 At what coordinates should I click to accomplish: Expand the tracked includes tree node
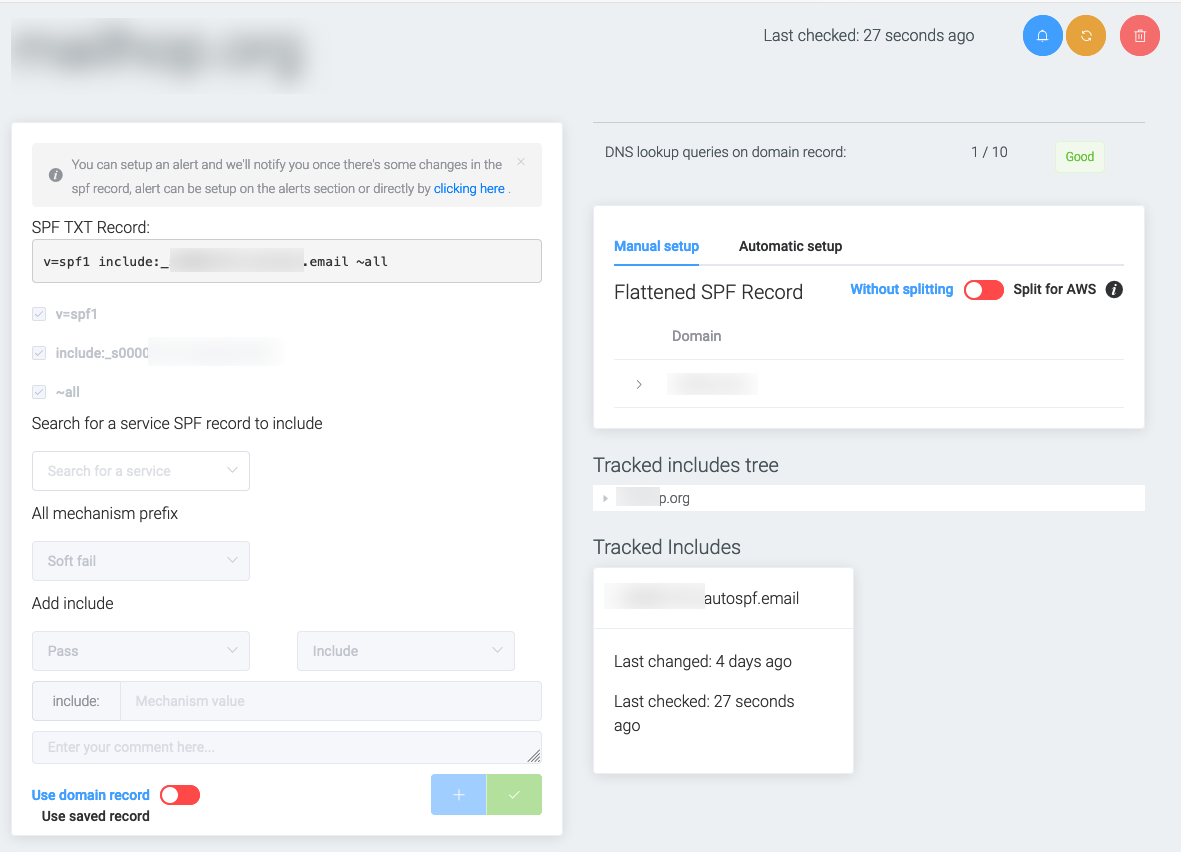coord(605,498)
